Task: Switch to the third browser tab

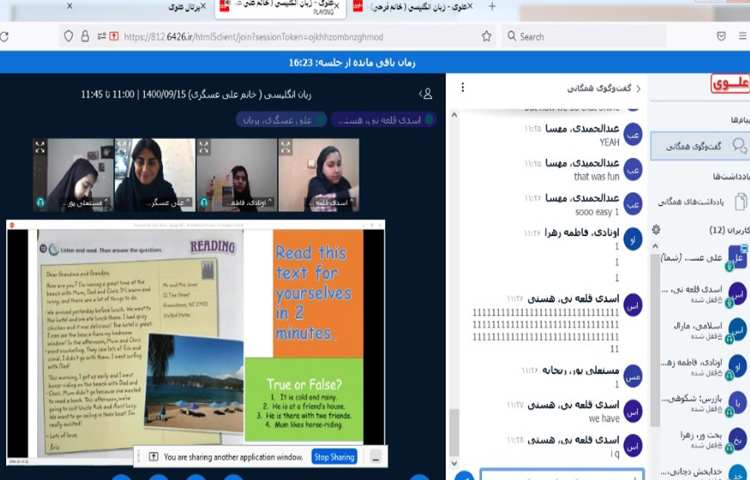Action: (413, 7)
